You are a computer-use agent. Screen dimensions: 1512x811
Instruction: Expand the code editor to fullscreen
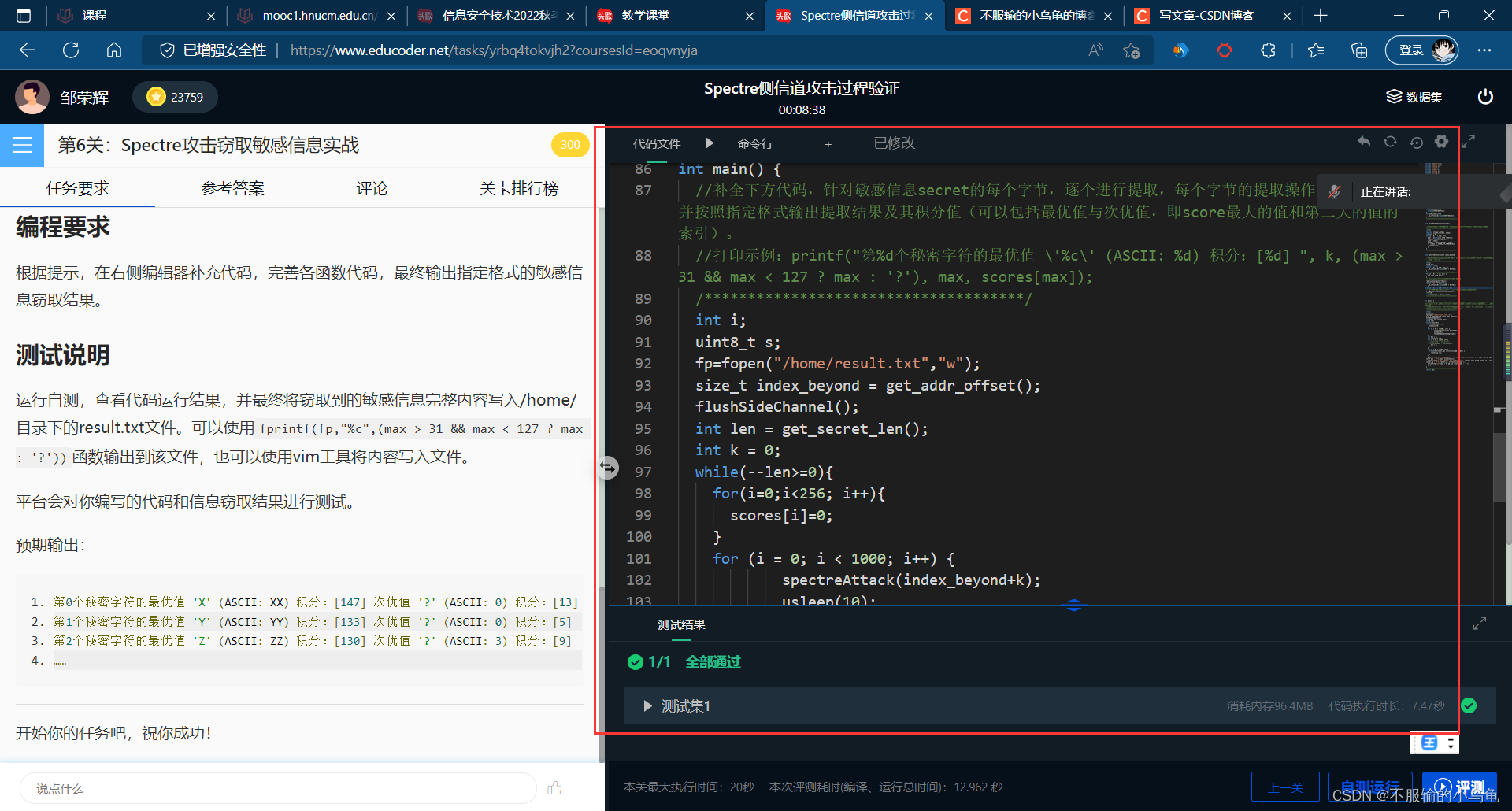1469,142
